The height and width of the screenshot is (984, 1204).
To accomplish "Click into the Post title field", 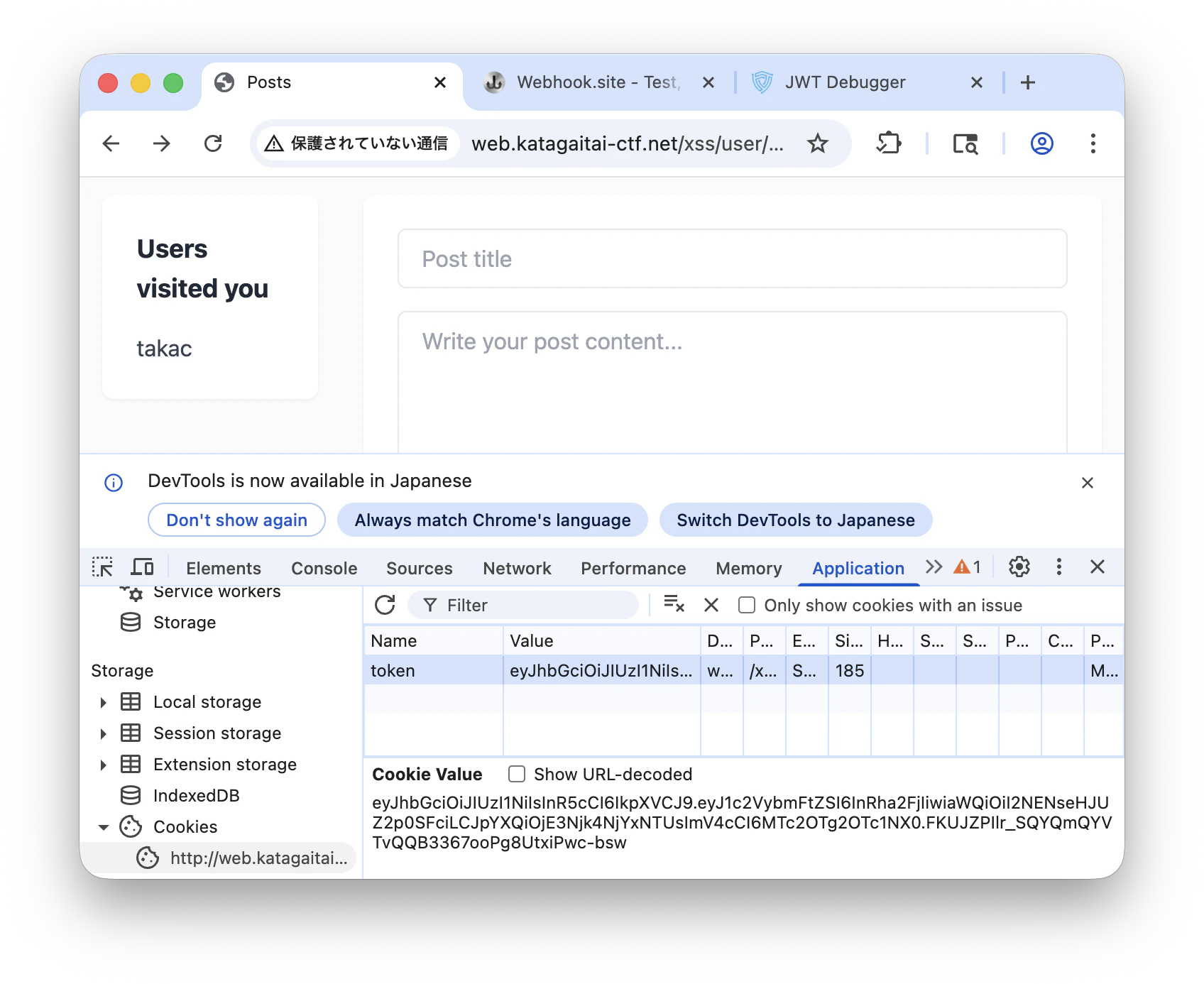I will click(x=732, y=258).
